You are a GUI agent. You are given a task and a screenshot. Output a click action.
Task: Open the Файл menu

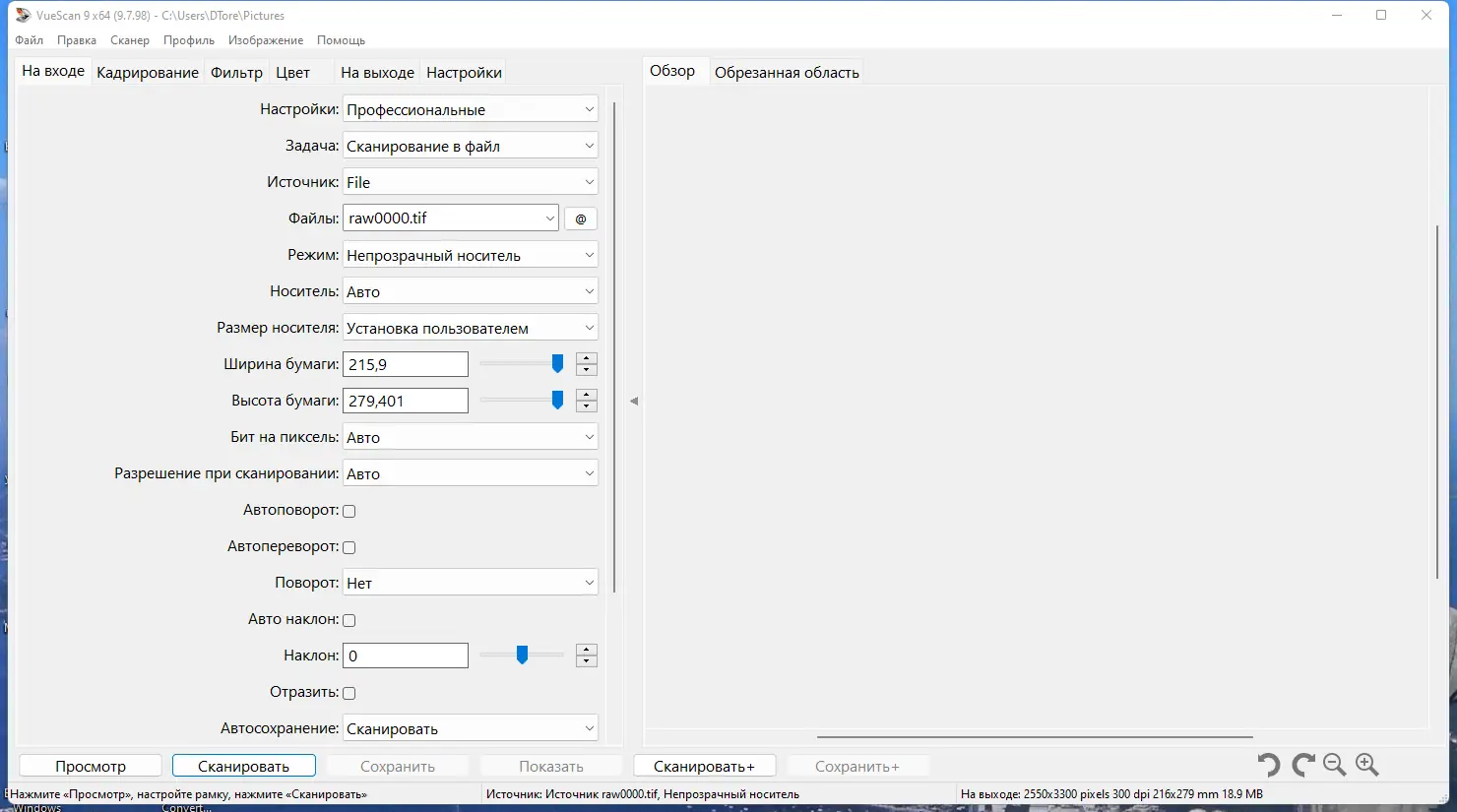(x=30, y=40)
